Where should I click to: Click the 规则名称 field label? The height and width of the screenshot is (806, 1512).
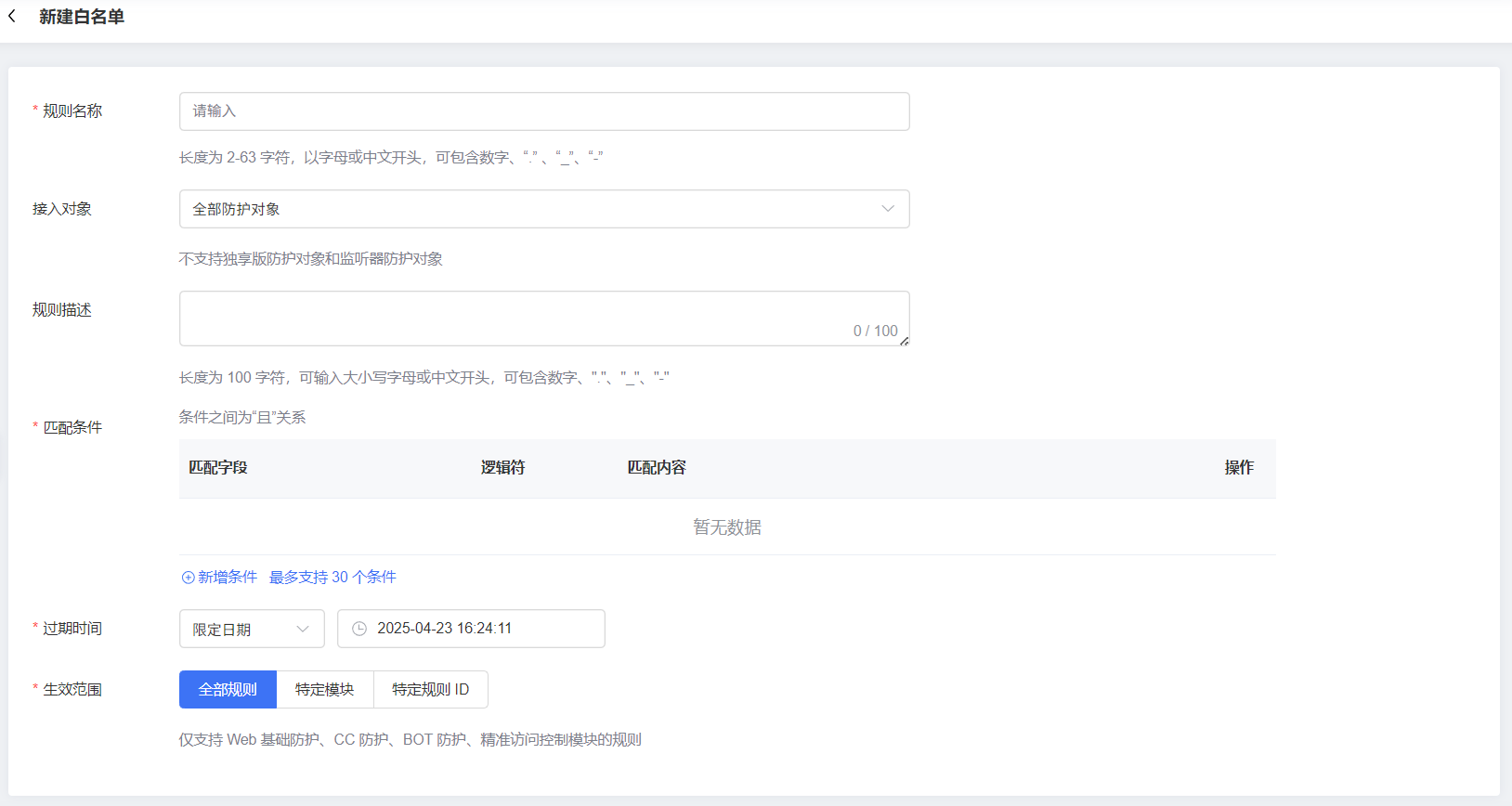[72, 111]
